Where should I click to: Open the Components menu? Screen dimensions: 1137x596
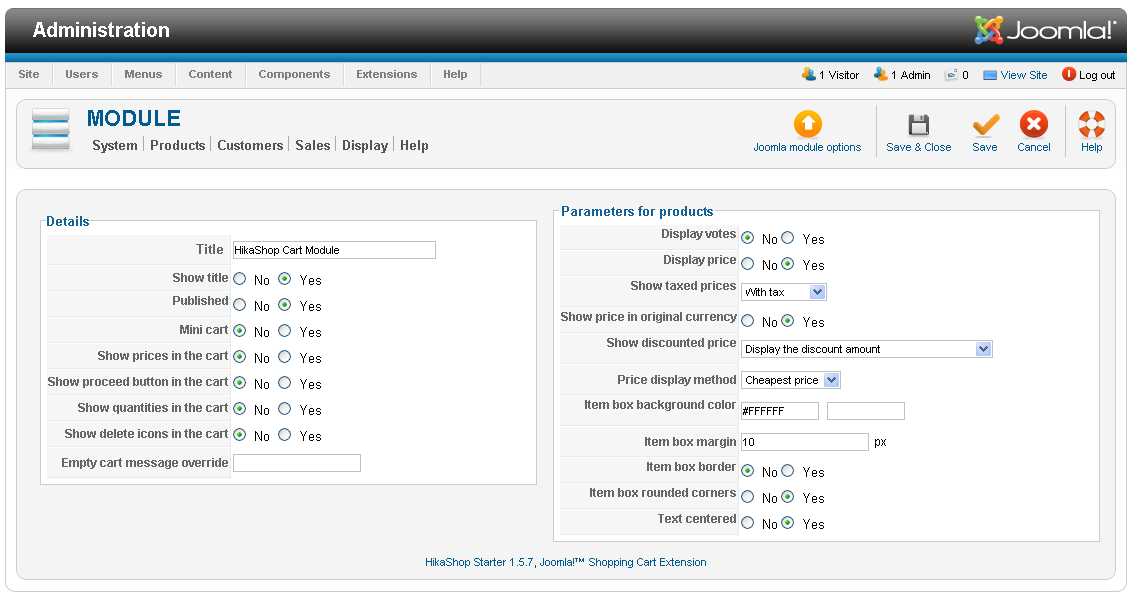294,74
